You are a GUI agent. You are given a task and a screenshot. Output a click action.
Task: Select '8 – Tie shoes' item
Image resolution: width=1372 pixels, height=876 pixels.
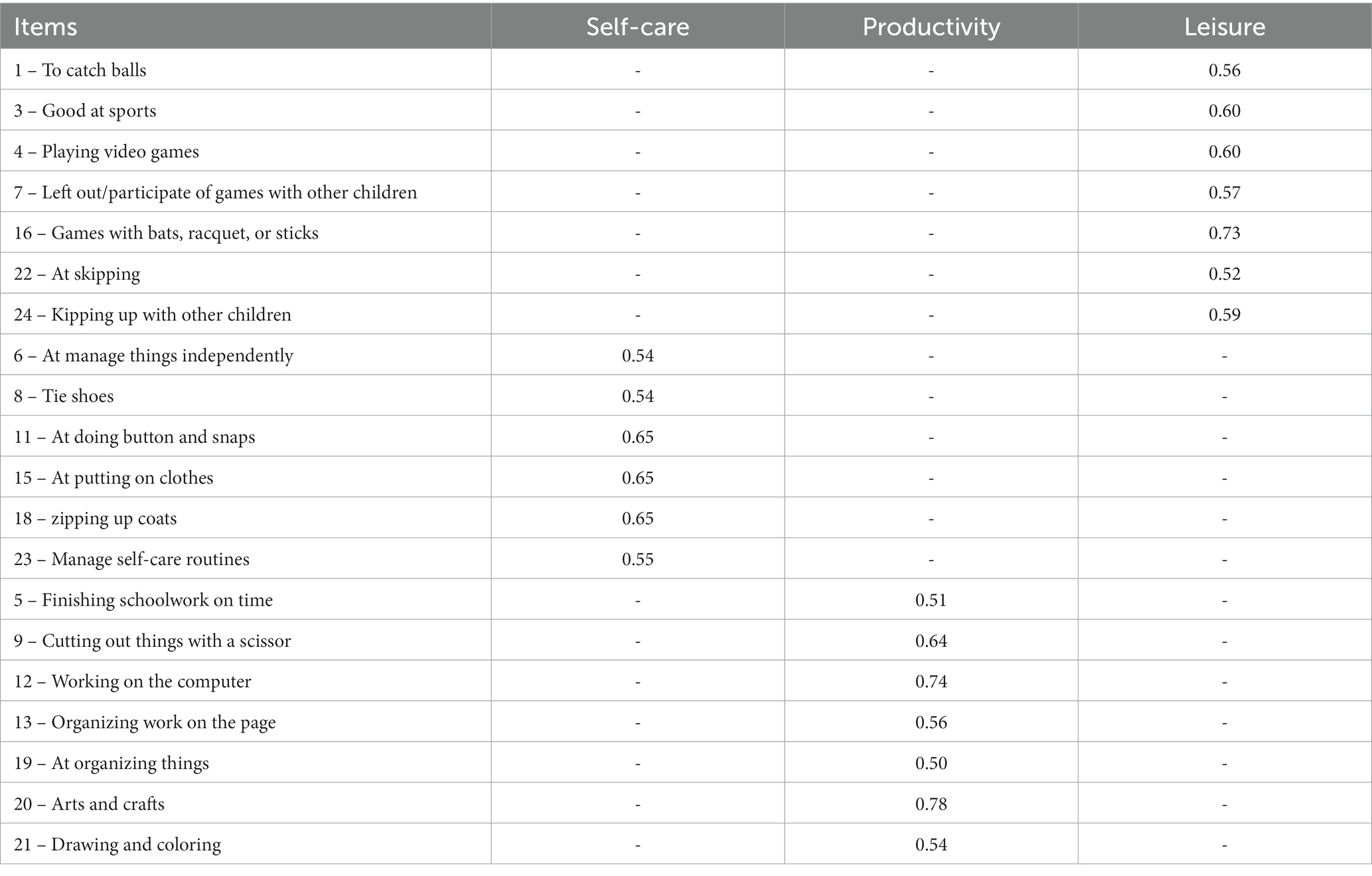pos(64,396)
